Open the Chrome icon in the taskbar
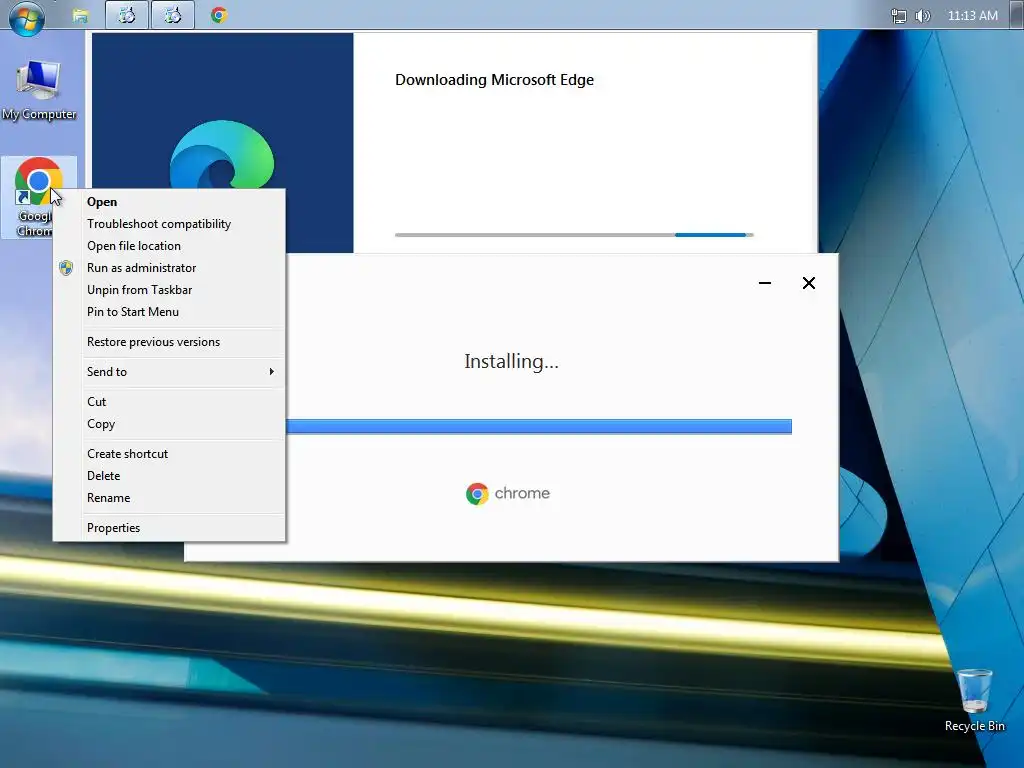 [x=219, y=15]
